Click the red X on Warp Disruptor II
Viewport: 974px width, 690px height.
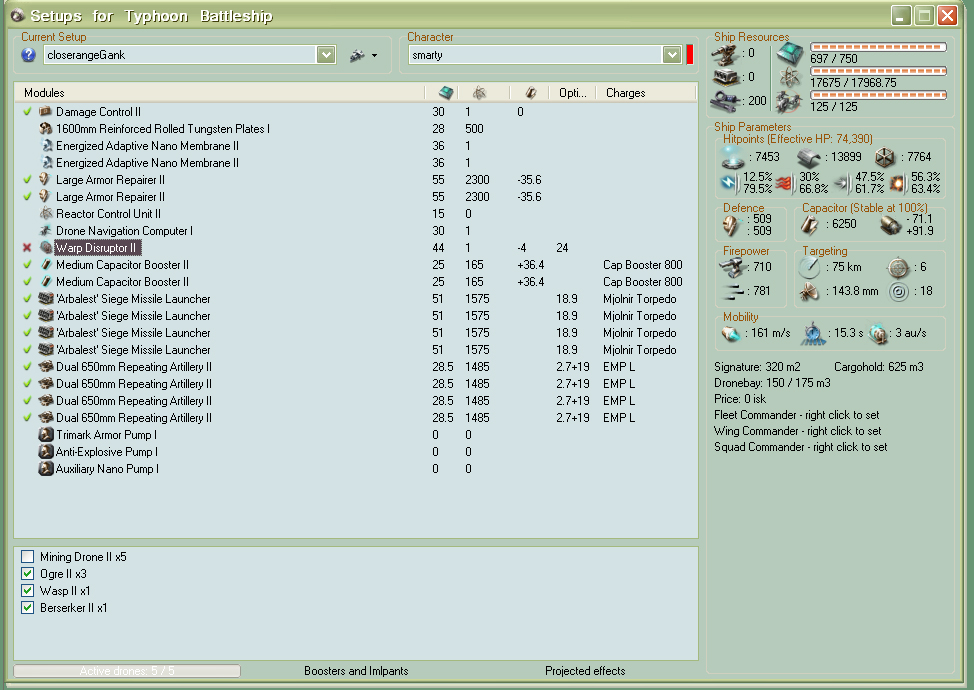tap(28, 248)
